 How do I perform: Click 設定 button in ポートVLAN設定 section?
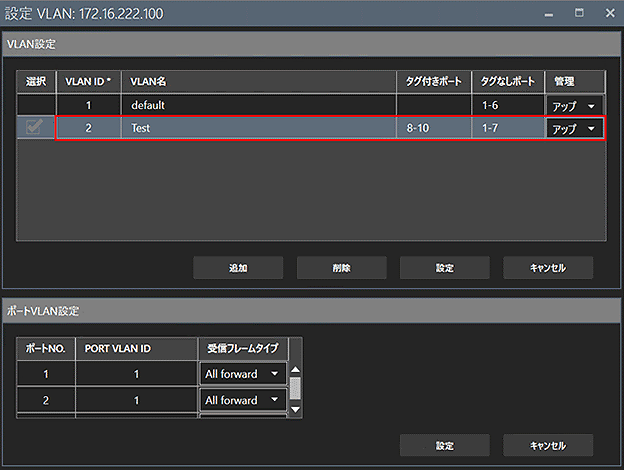(x=445, y=445)
